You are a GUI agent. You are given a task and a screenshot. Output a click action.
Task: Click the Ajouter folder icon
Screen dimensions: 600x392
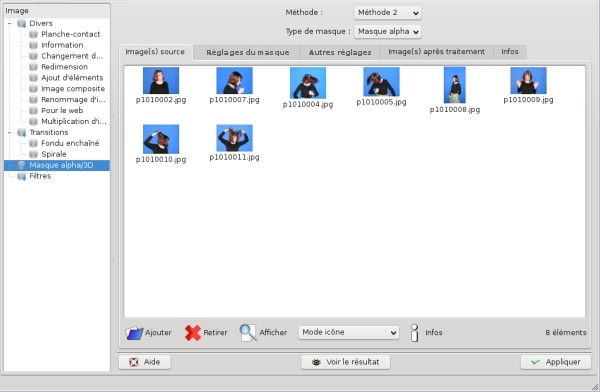134,333
